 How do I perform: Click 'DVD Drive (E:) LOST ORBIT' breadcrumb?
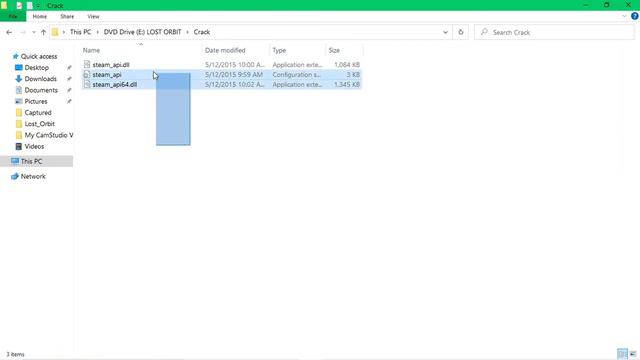(142, 32)
